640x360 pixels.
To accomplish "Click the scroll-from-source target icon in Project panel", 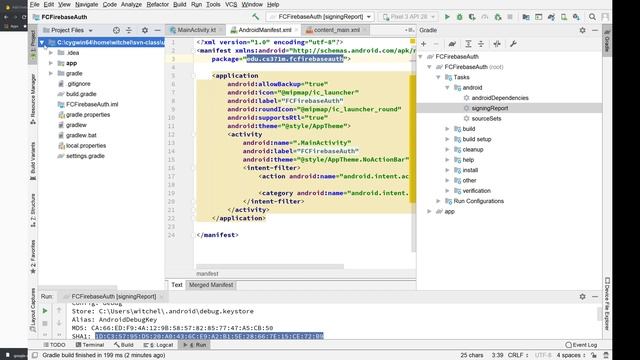I will [x=116, y=30].
